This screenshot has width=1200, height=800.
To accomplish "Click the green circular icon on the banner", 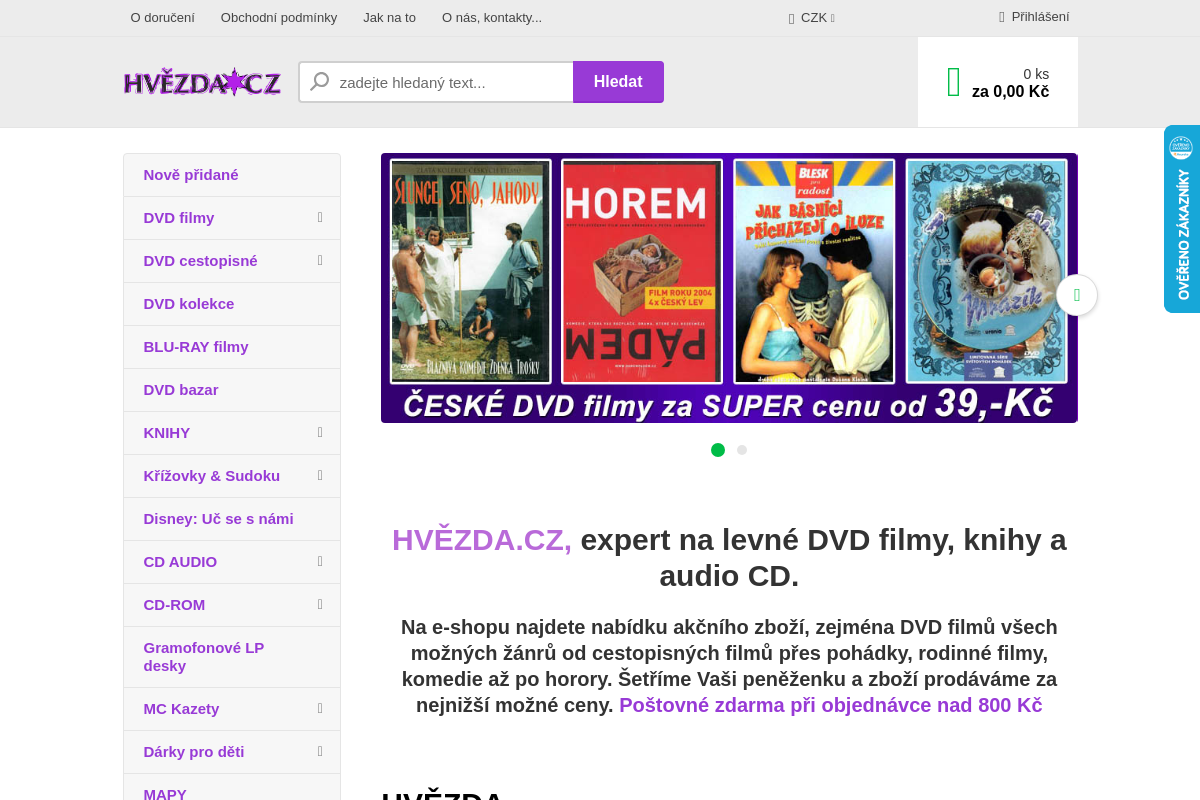I will pos(1077,295).
